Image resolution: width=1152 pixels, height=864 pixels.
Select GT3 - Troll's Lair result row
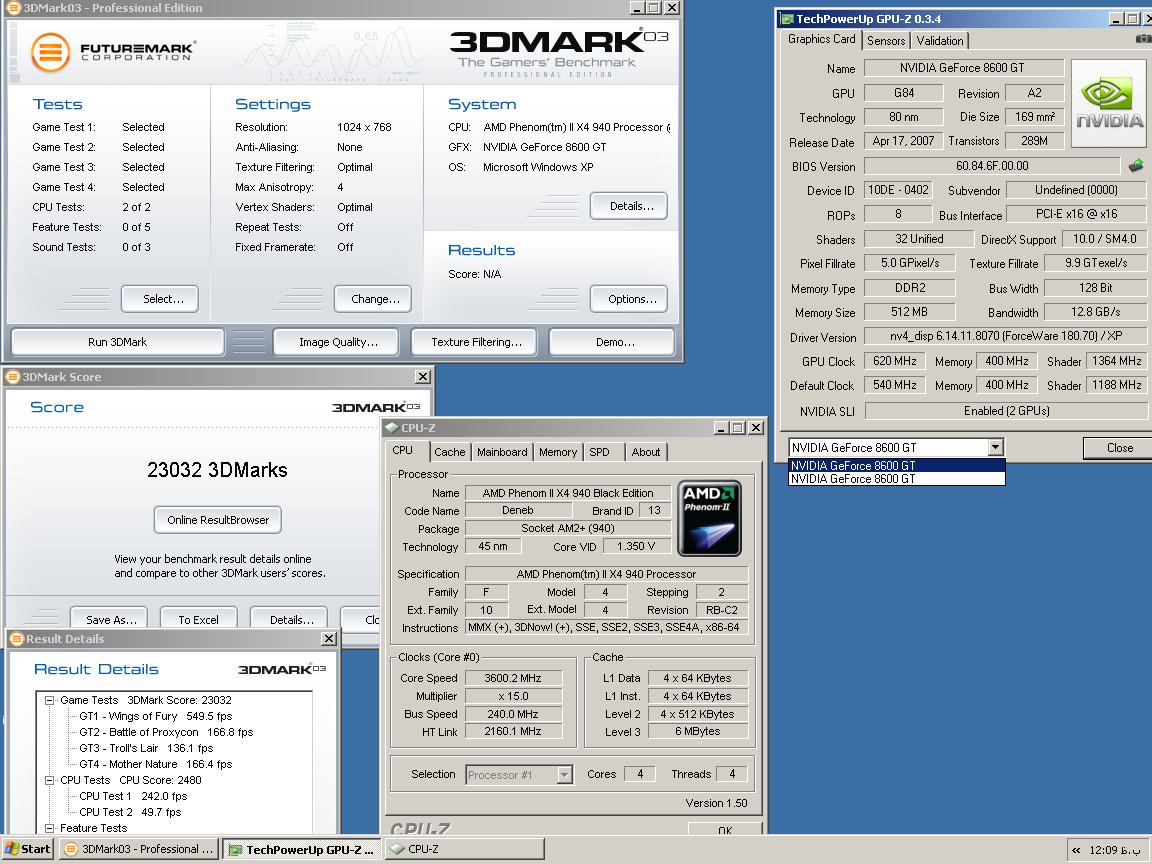click(146, 749)
